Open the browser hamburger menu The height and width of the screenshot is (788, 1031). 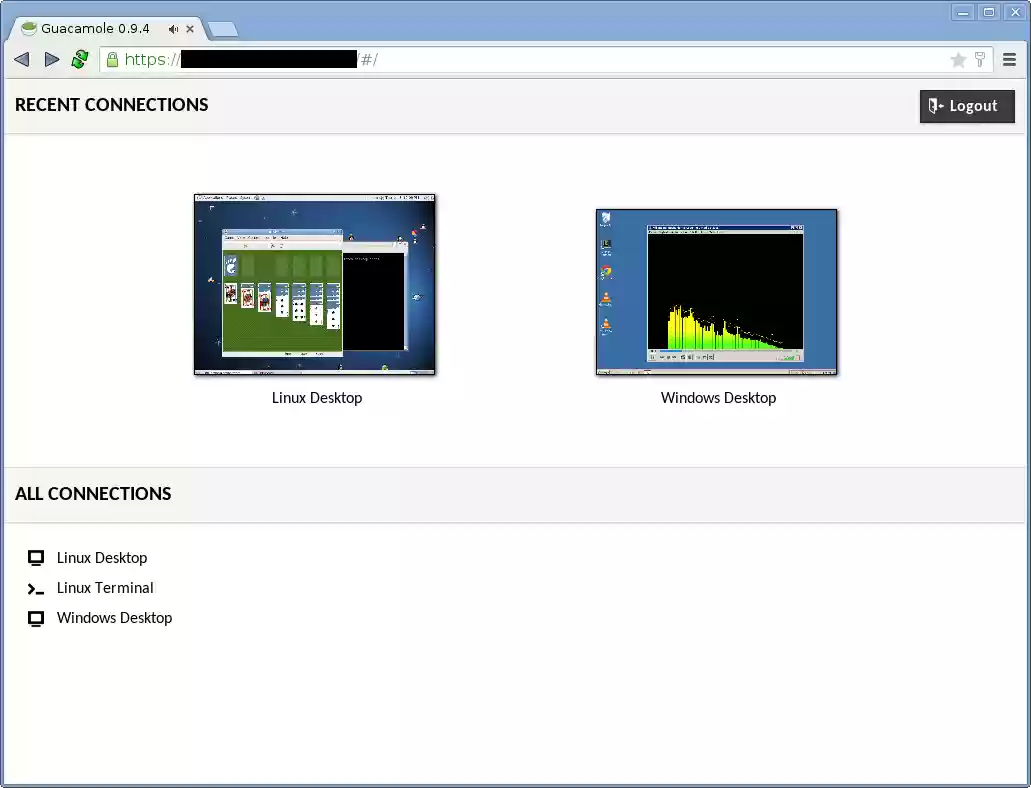pyautogui.click(x=1010, y=60)
